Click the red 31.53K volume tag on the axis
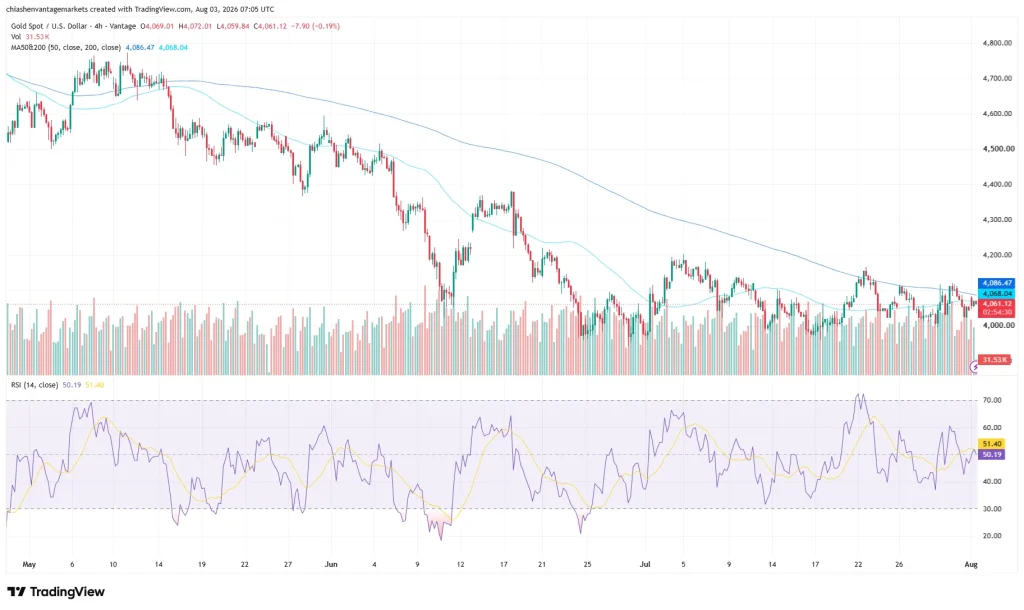Viewport: 1024px width, 610px height. point(995,360)
